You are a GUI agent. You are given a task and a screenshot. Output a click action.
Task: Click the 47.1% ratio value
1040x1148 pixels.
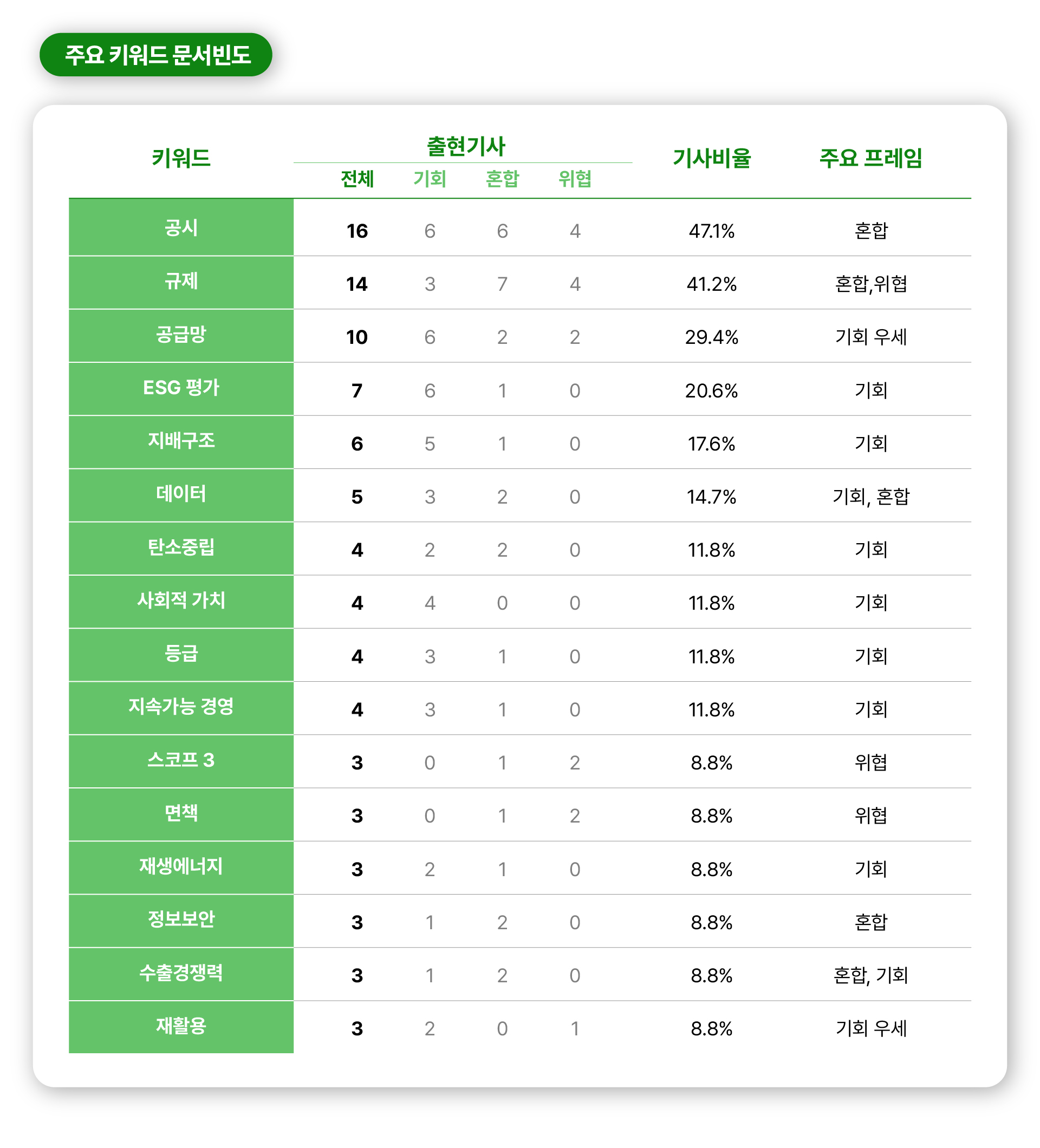711,231
